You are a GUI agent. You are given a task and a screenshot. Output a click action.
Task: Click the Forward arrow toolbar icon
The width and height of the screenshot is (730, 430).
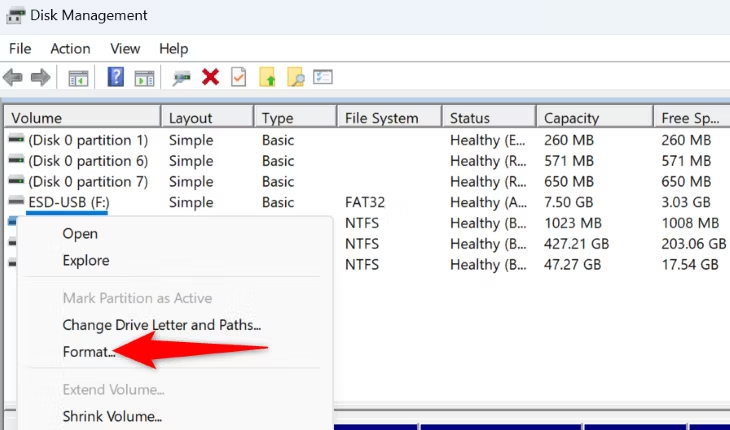(41, 77)
